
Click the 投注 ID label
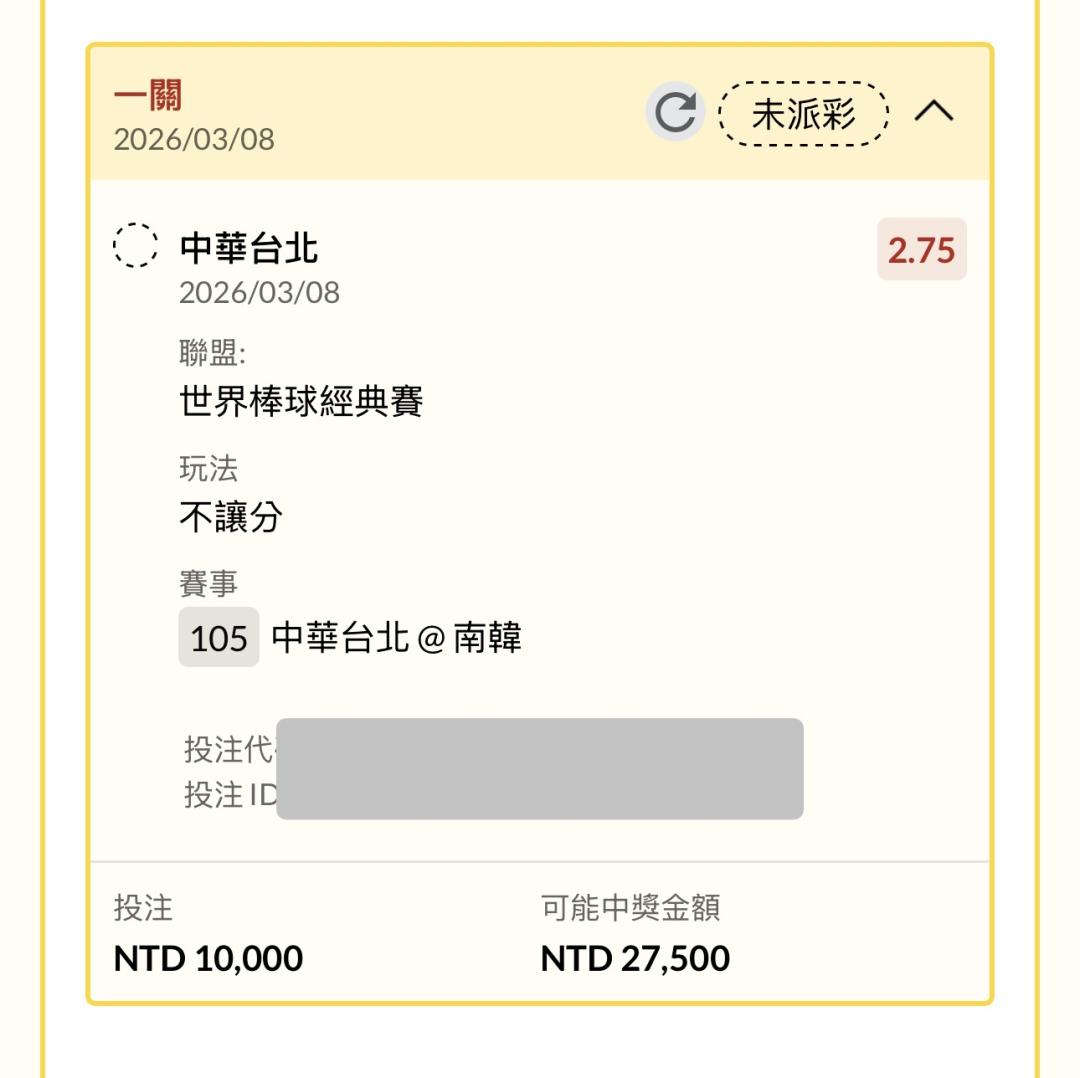pyautogui.click(x=229, y=795)
